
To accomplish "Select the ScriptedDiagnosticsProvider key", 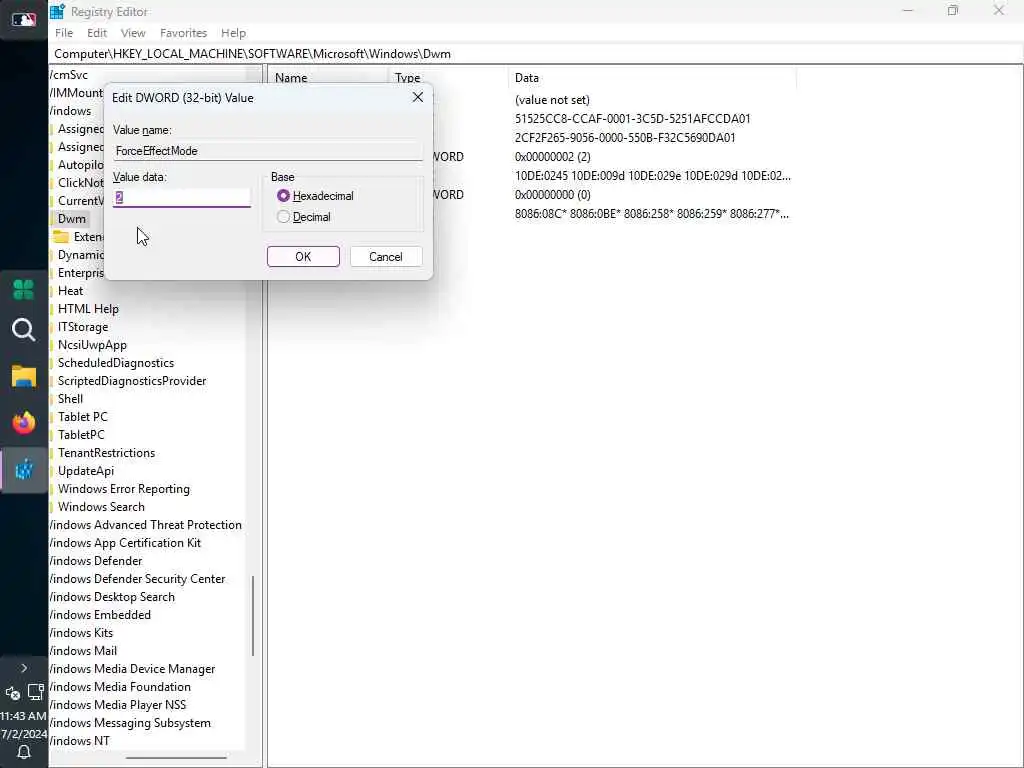I will pos(132,381).
